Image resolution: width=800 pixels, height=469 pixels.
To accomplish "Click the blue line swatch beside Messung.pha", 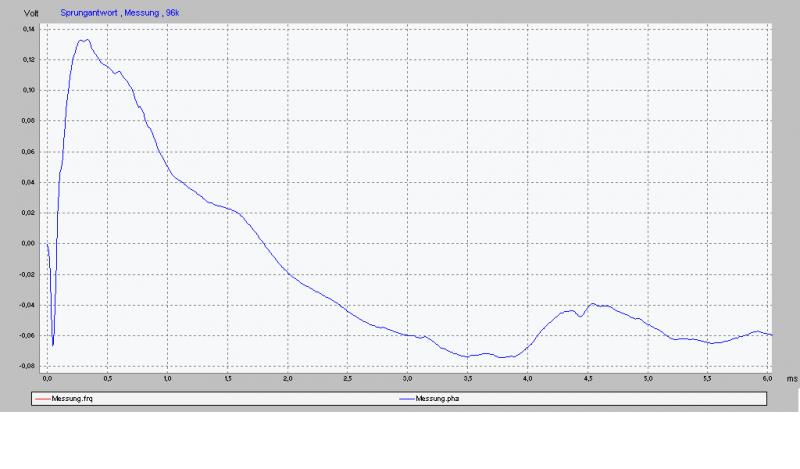I will [407, 399].
